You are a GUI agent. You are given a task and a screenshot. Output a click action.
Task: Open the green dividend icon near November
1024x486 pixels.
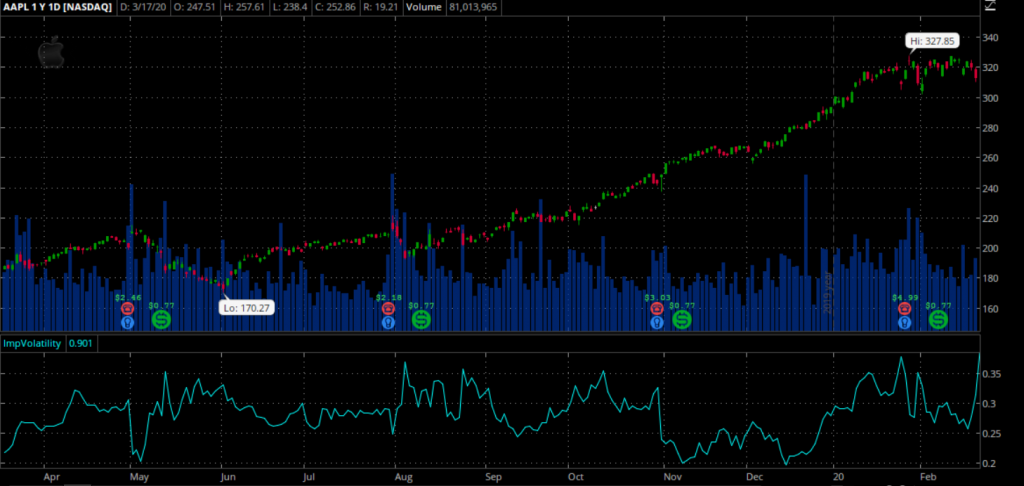point(682,319)
